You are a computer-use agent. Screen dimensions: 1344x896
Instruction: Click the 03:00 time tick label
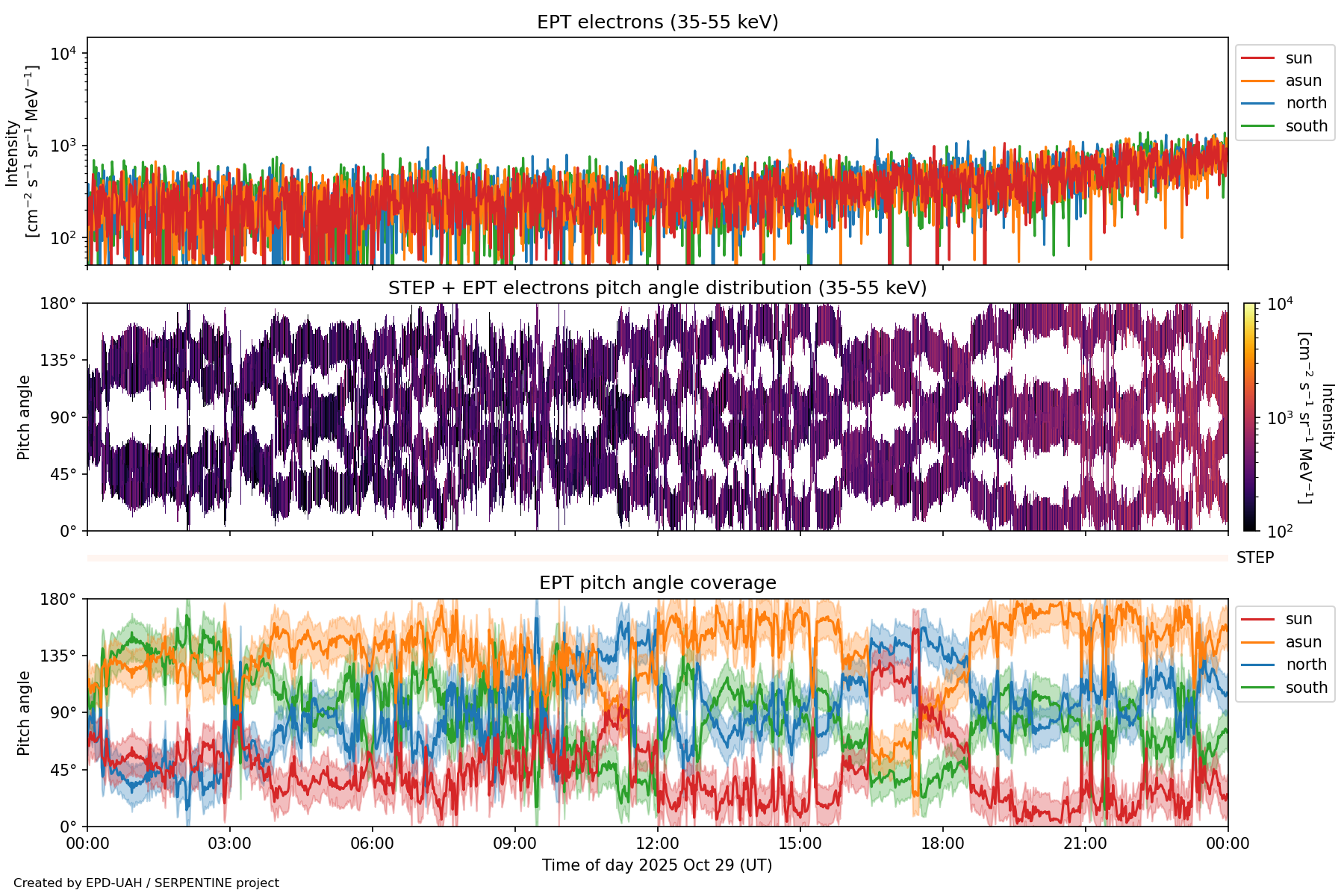click(x=229, y=844)
